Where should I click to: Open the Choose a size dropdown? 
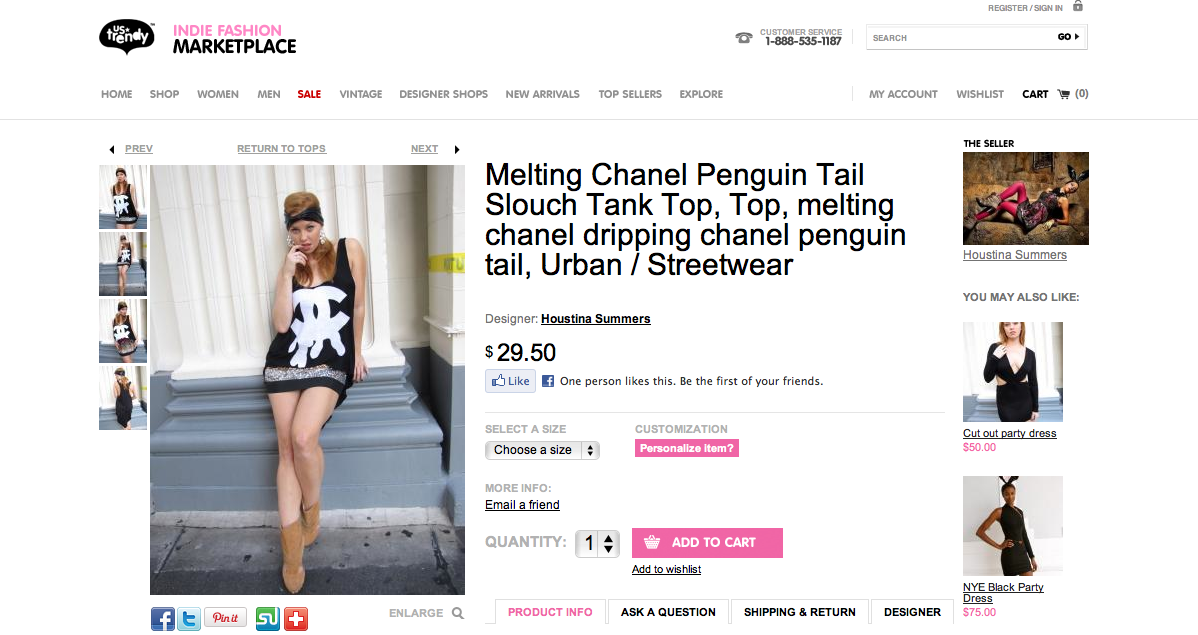click(542, 450)
